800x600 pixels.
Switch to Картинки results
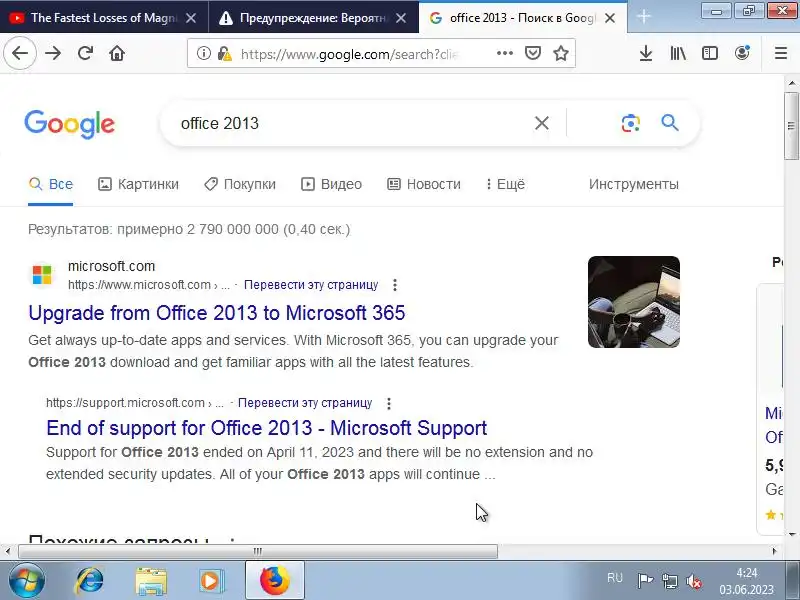click(x=138, y=184)
